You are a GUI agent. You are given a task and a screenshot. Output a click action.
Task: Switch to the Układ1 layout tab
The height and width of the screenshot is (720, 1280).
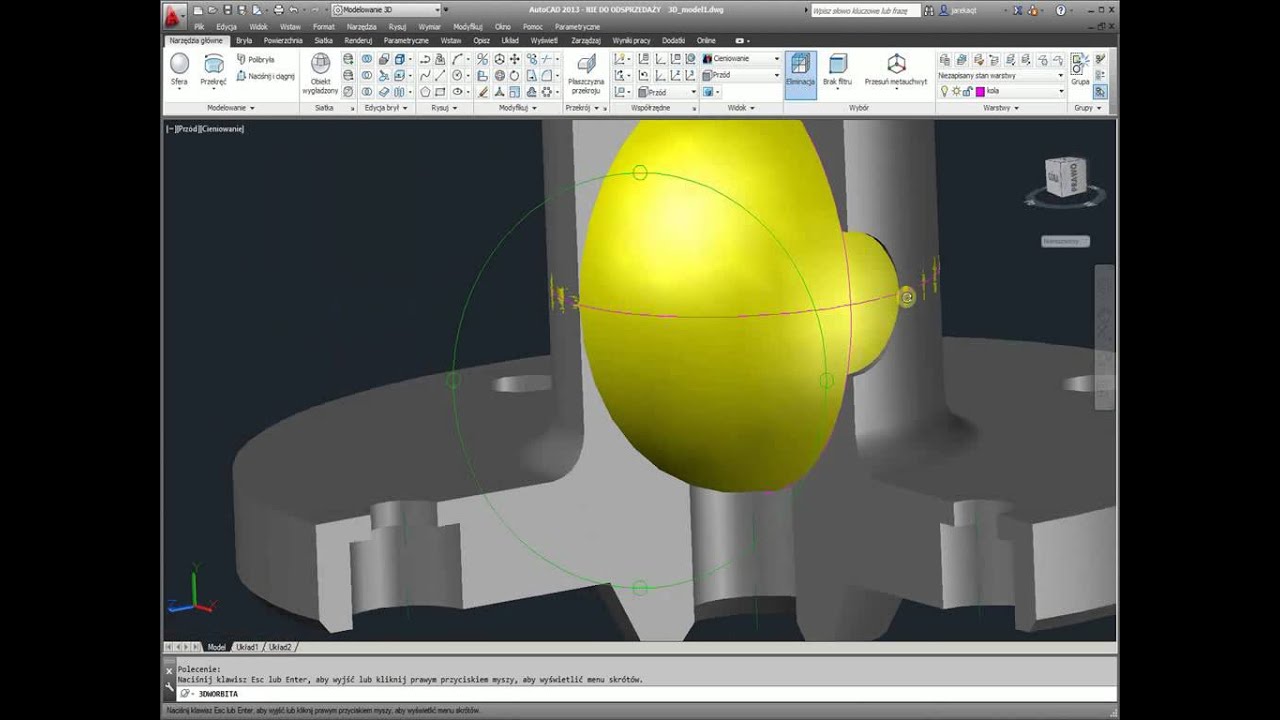[247, 647]
